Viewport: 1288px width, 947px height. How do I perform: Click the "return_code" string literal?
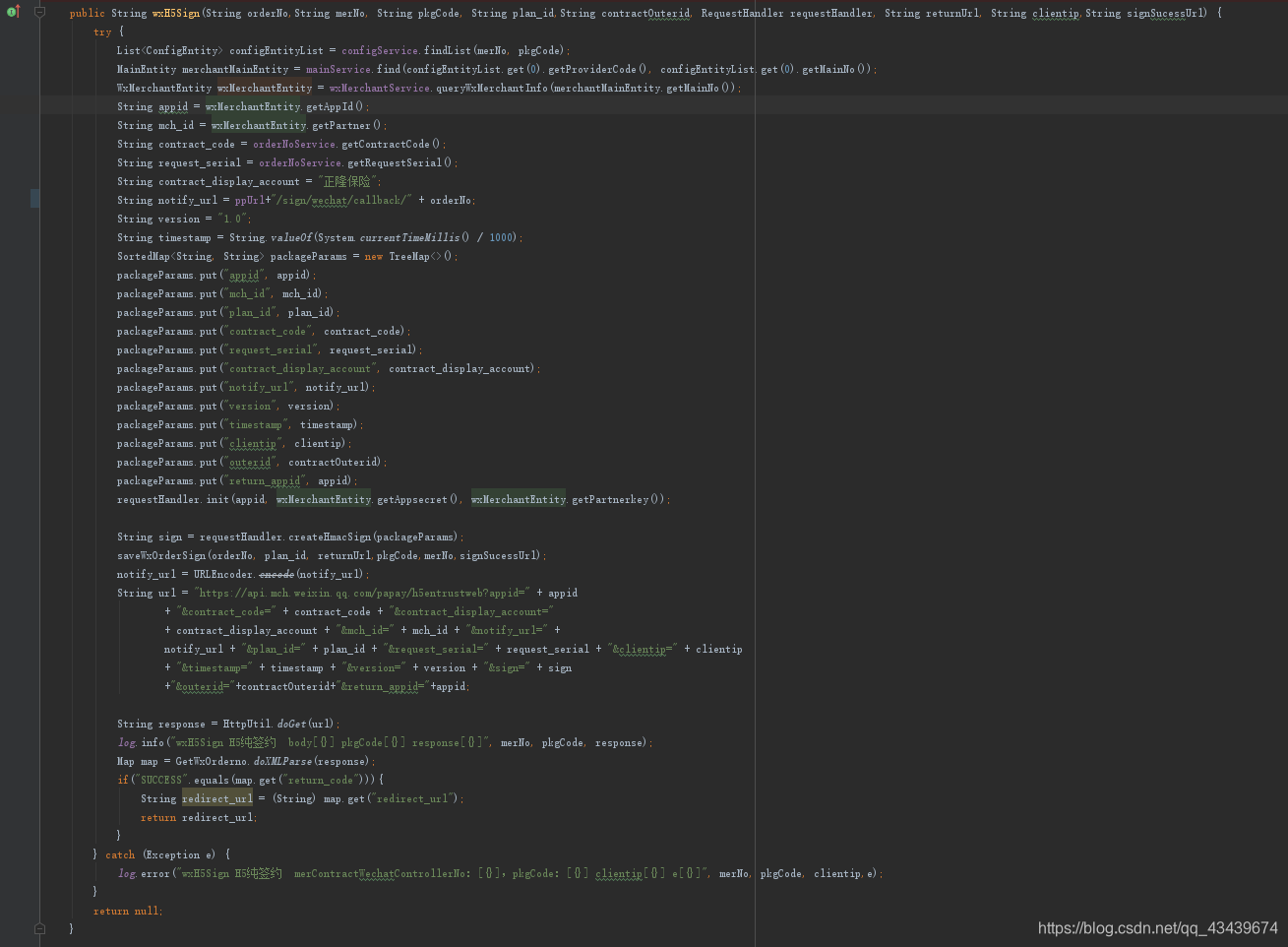tap(322, 780)
